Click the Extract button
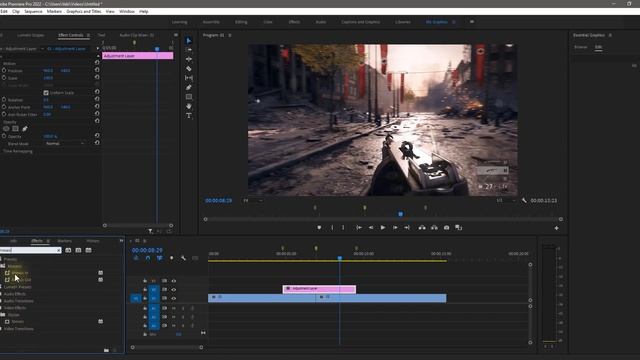 pyautogui.click(x=434, y=228)
